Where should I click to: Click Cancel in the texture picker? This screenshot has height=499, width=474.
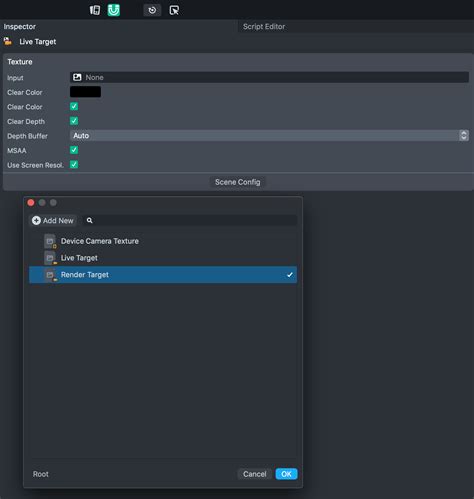point(254,474)
